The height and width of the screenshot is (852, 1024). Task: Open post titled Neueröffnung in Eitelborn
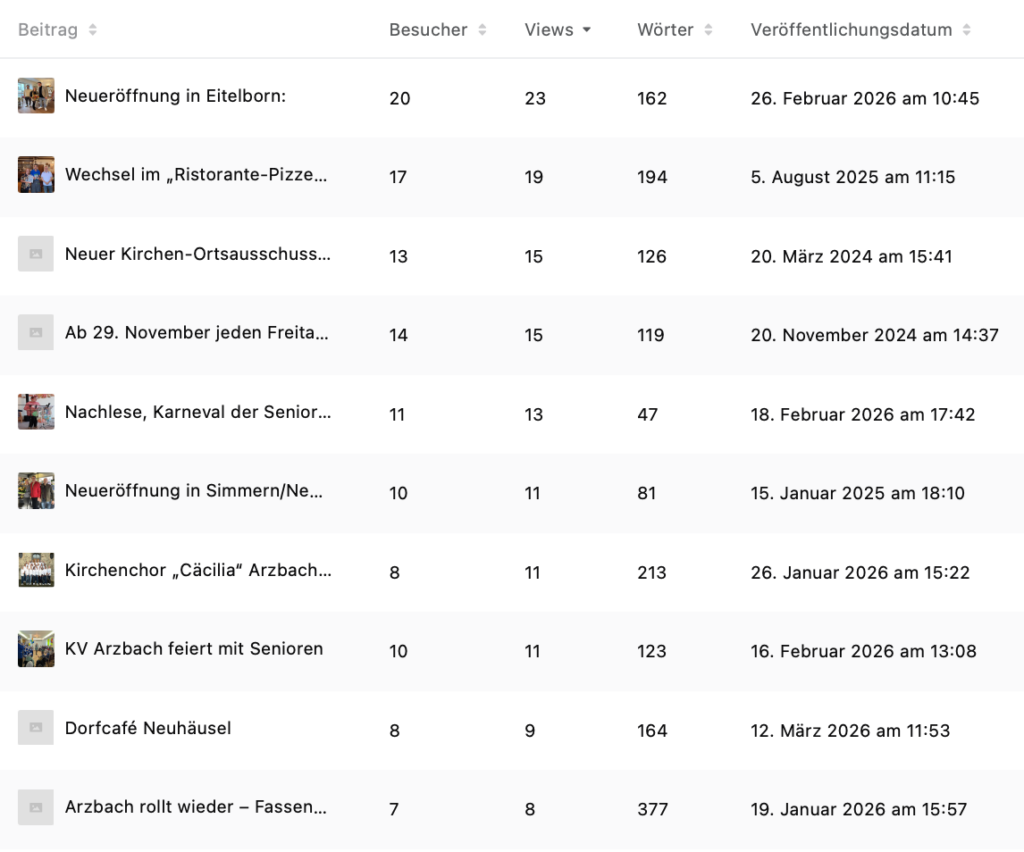pos(175,97)
